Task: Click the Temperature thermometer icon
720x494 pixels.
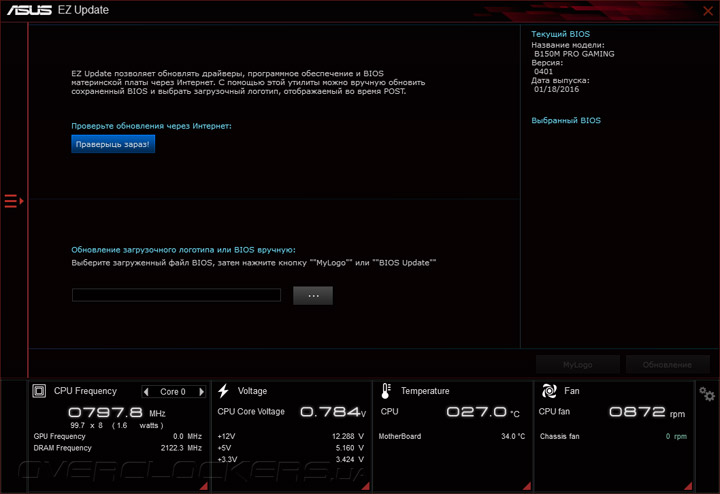Action: [386, 391]
